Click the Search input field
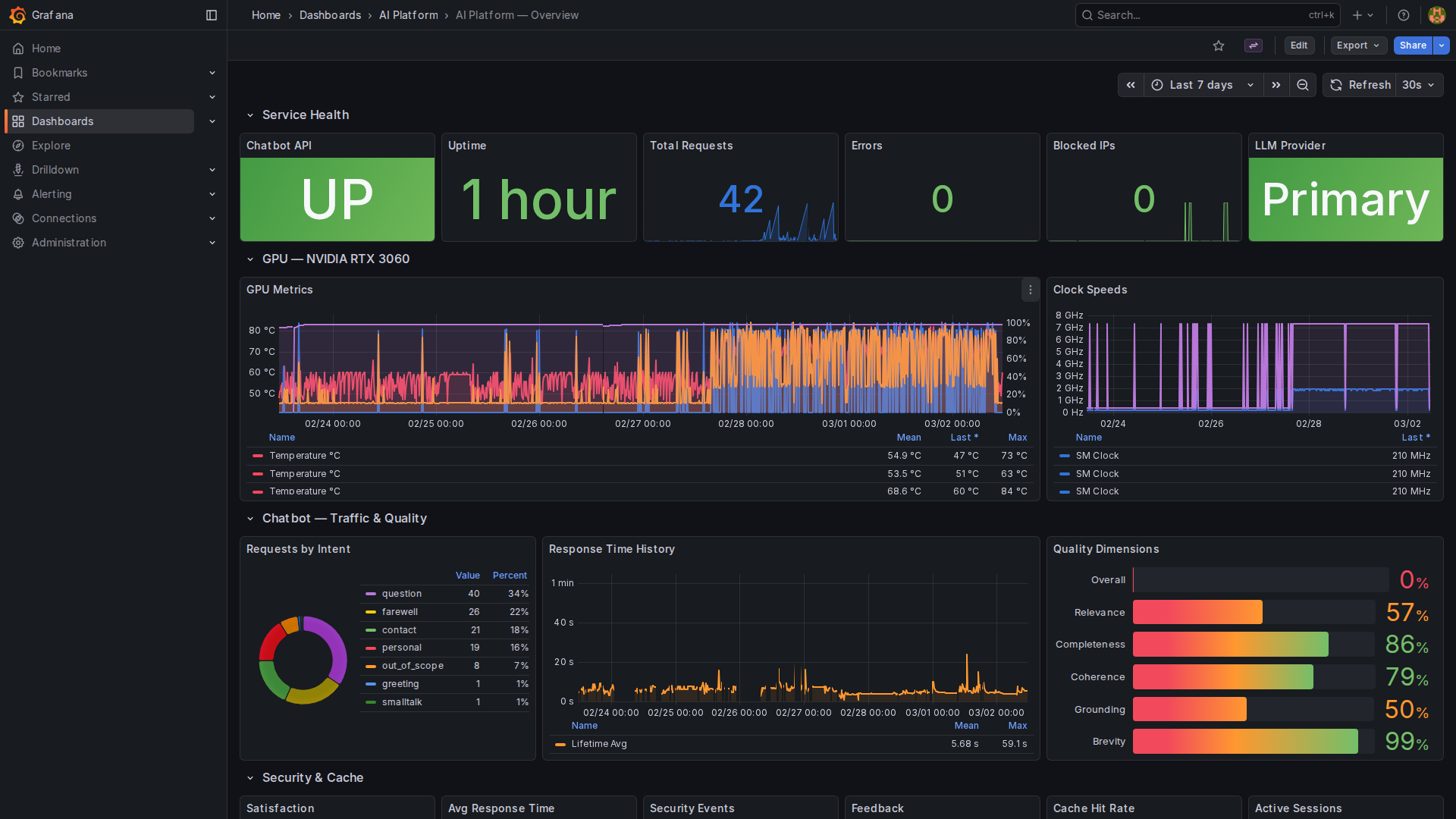The width and height of the screenshot is (1456, 819). pos(1198,15)
